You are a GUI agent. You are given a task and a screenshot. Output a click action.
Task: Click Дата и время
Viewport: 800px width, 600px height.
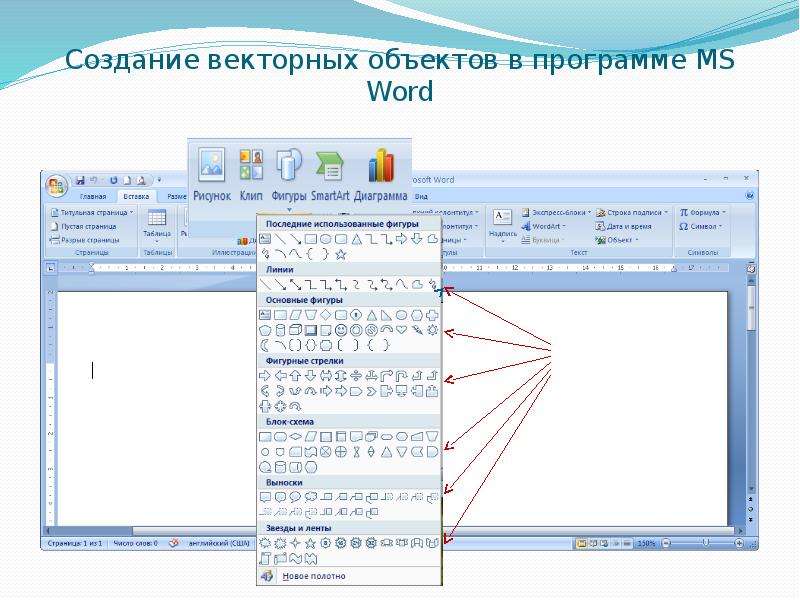(623, 226)
